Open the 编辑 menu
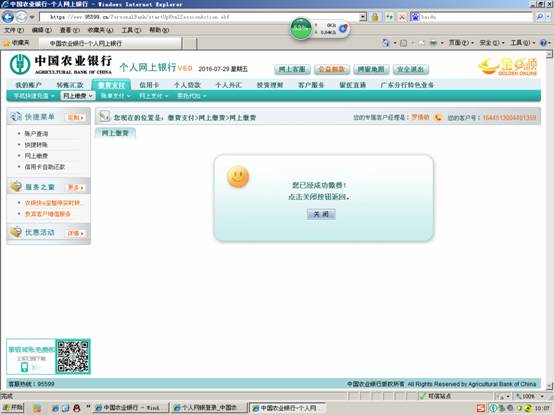Screen dimensions: 554x415 [41, 30]
